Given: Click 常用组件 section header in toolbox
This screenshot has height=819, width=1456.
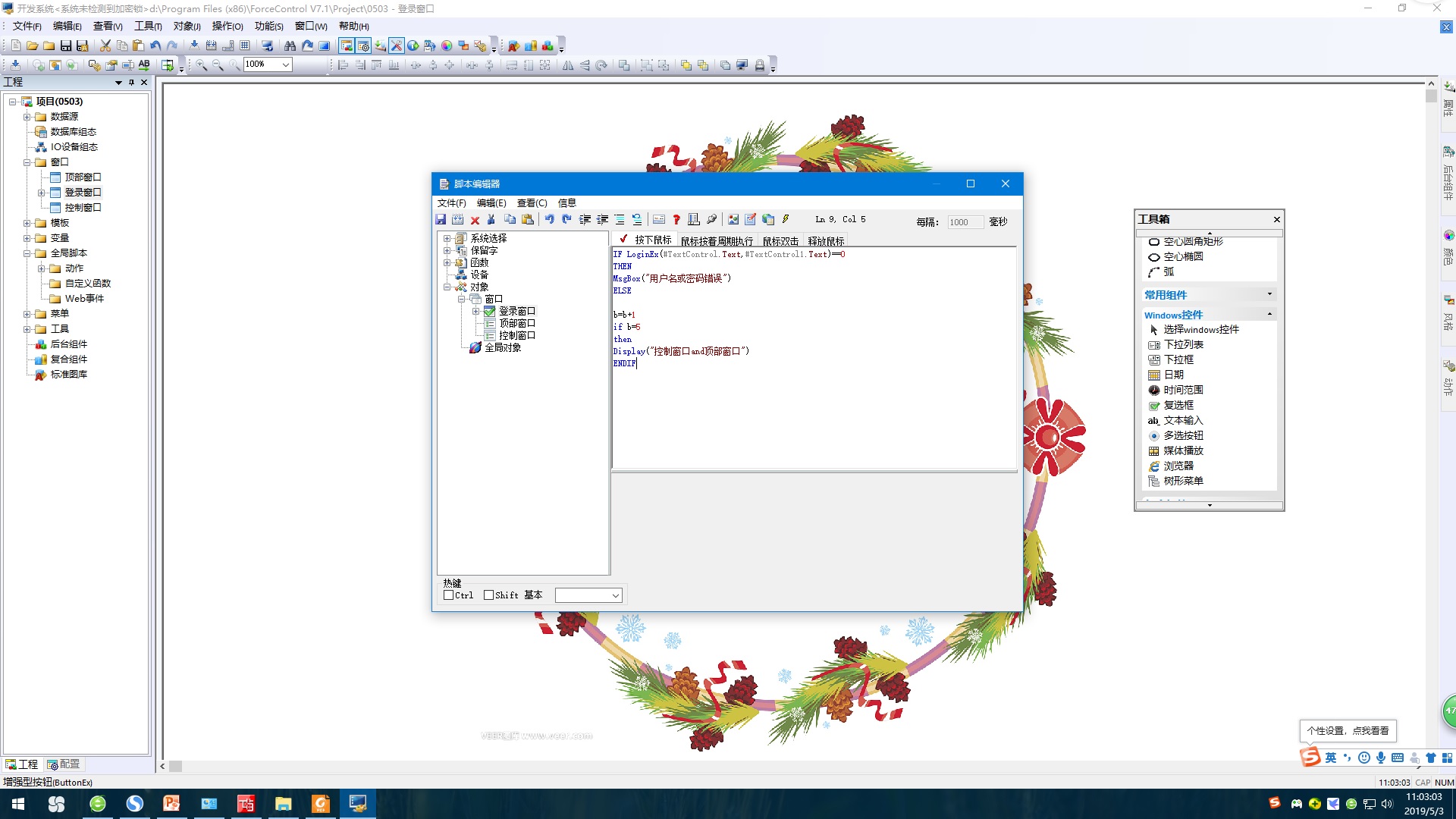Looking at the screenshot, I should click(x=1166, y=295).
